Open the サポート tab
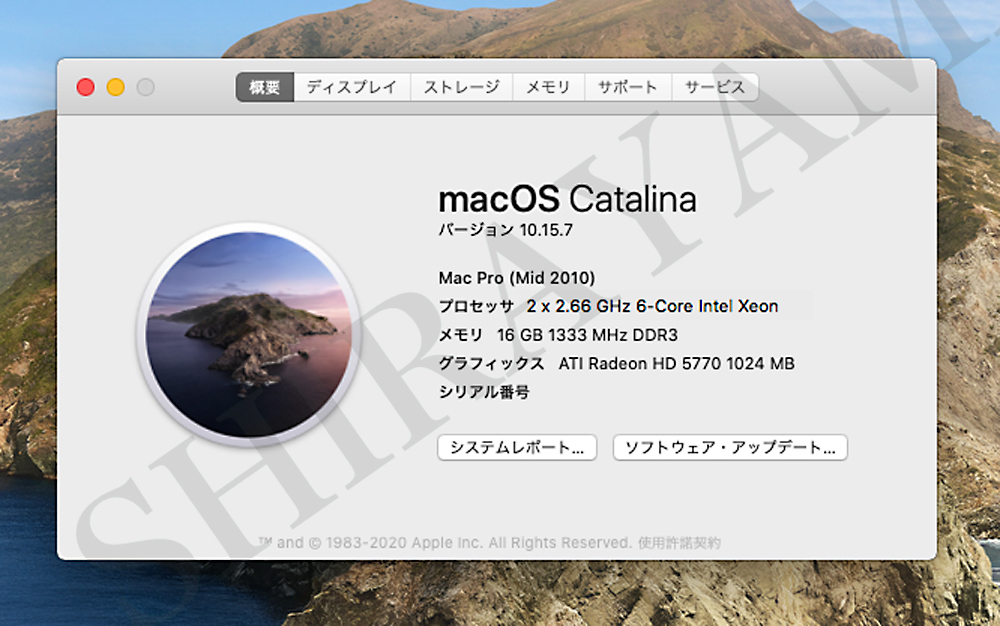Screen dimensions: 1000x626 coord(628,87)
